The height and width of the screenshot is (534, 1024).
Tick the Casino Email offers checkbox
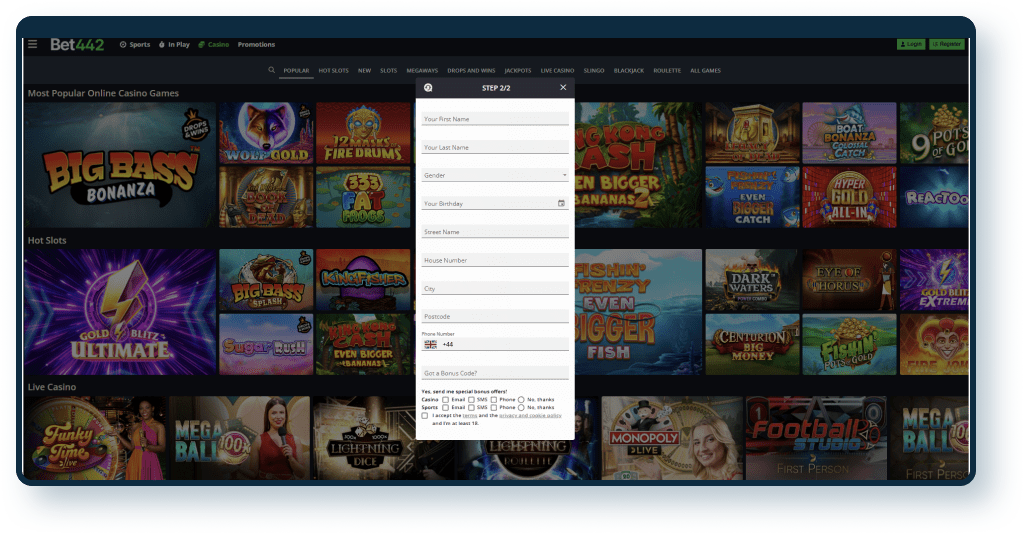[445, 400]
